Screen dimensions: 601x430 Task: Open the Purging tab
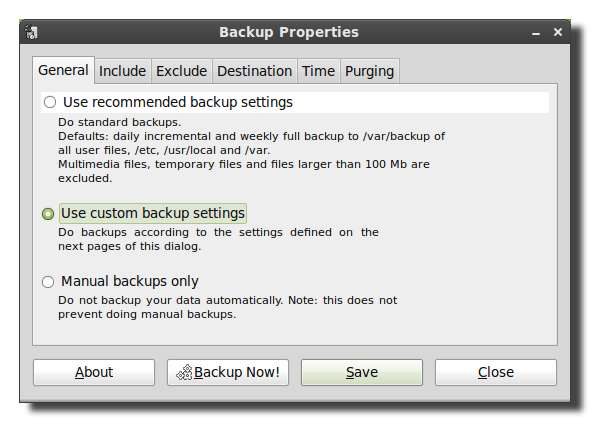(x=369, y=71)
